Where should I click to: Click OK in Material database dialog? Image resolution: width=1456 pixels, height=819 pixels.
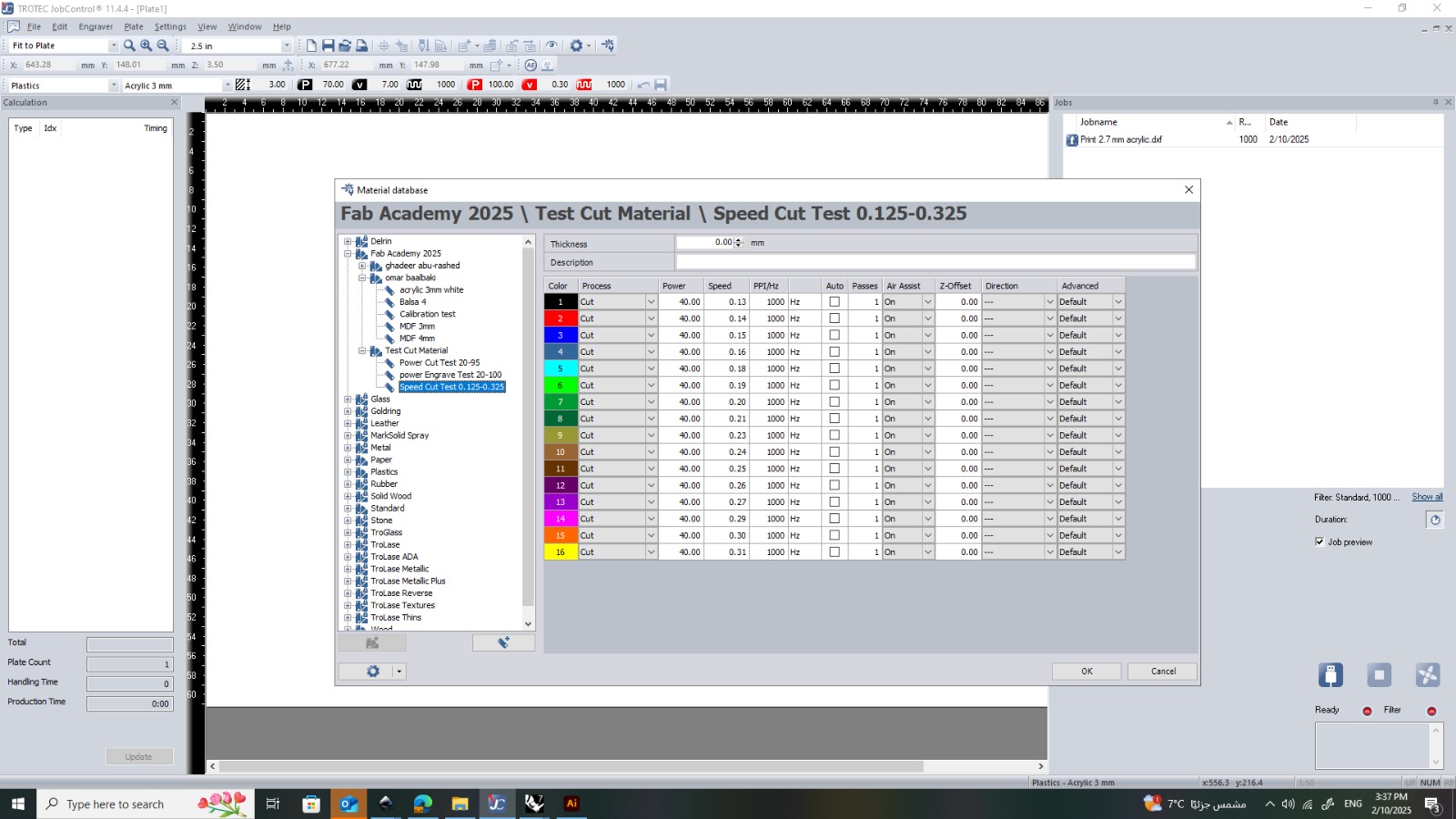coord(1087,672)
